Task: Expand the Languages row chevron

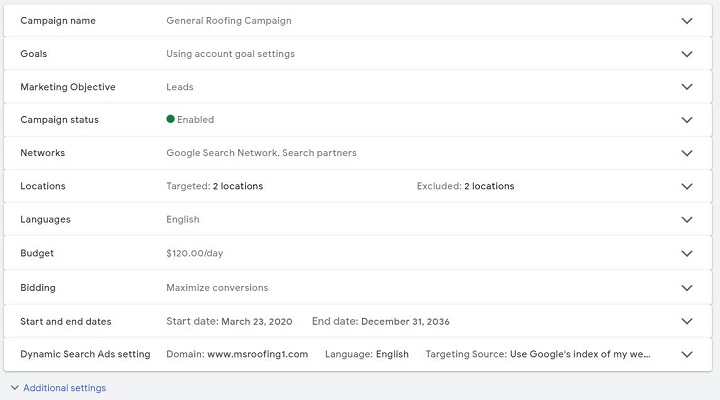Action: tap(687, 219)
